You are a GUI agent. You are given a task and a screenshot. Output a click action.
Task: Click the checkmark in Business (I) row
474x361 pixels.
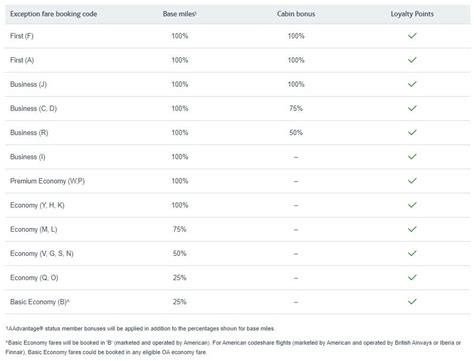(412, 157)
